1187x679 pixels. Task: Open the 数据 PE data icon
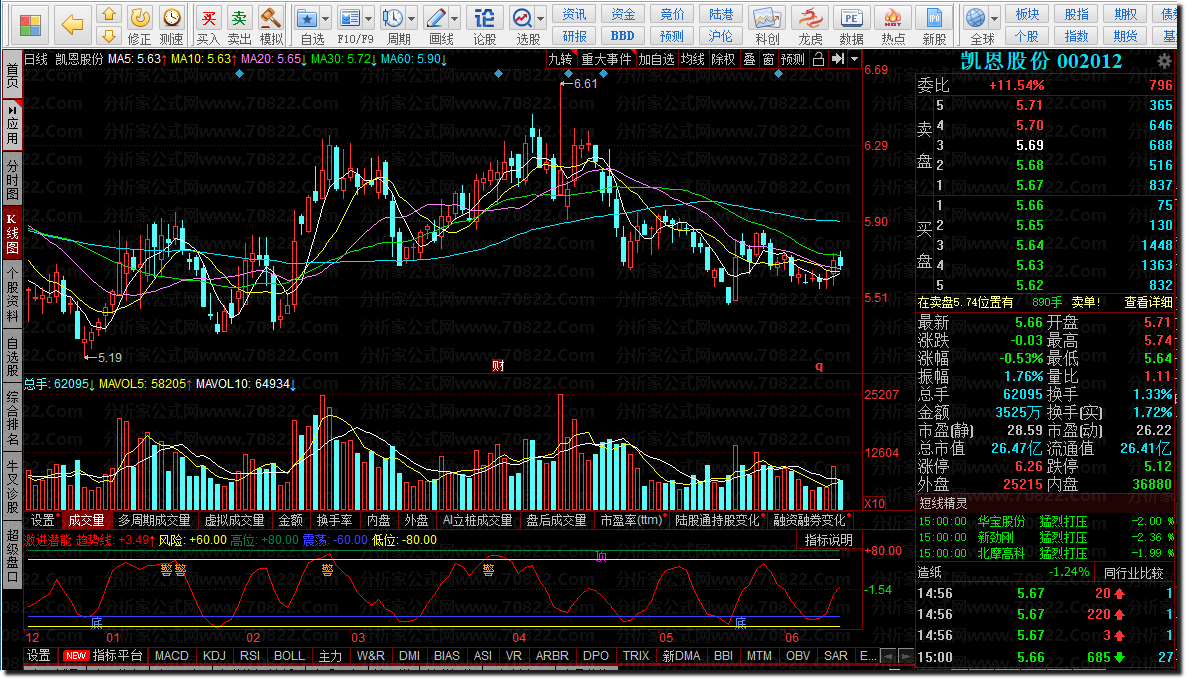click(x=852, y=17)
